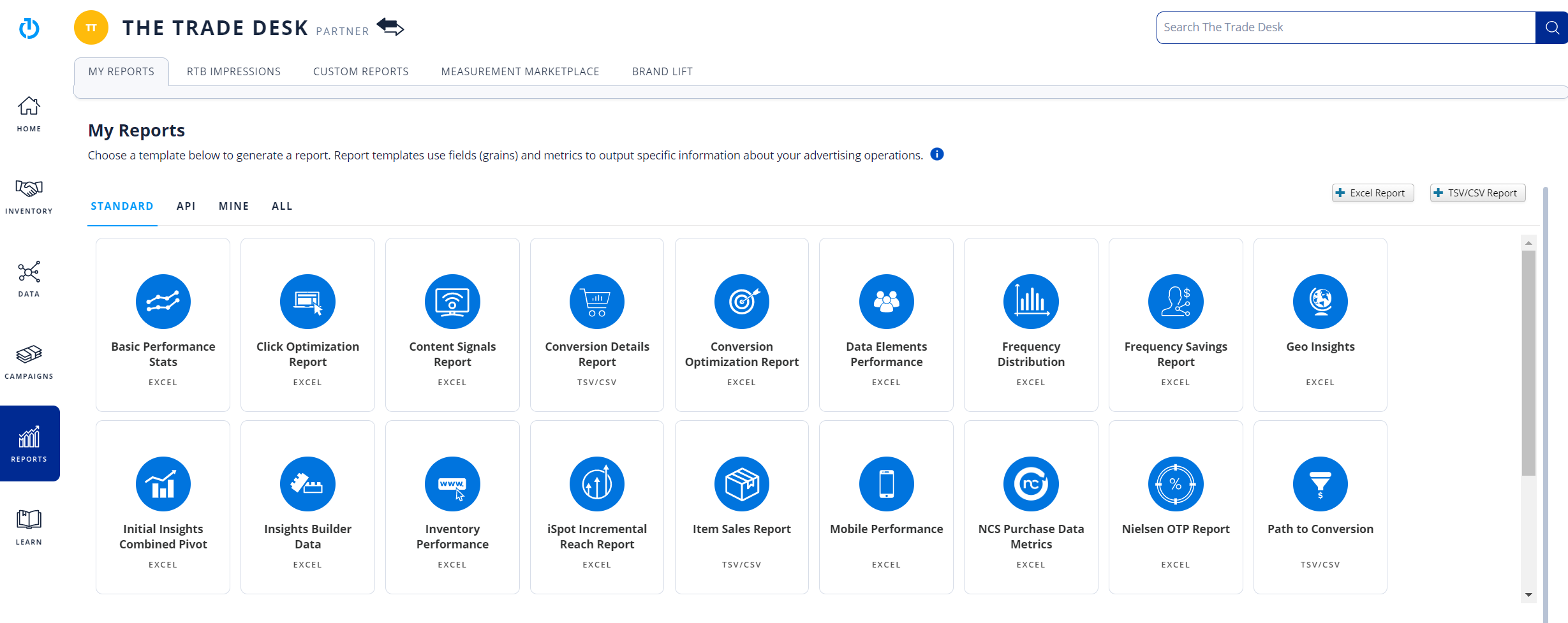Click the Conversion Details Report title

click(x=597, y=354)
